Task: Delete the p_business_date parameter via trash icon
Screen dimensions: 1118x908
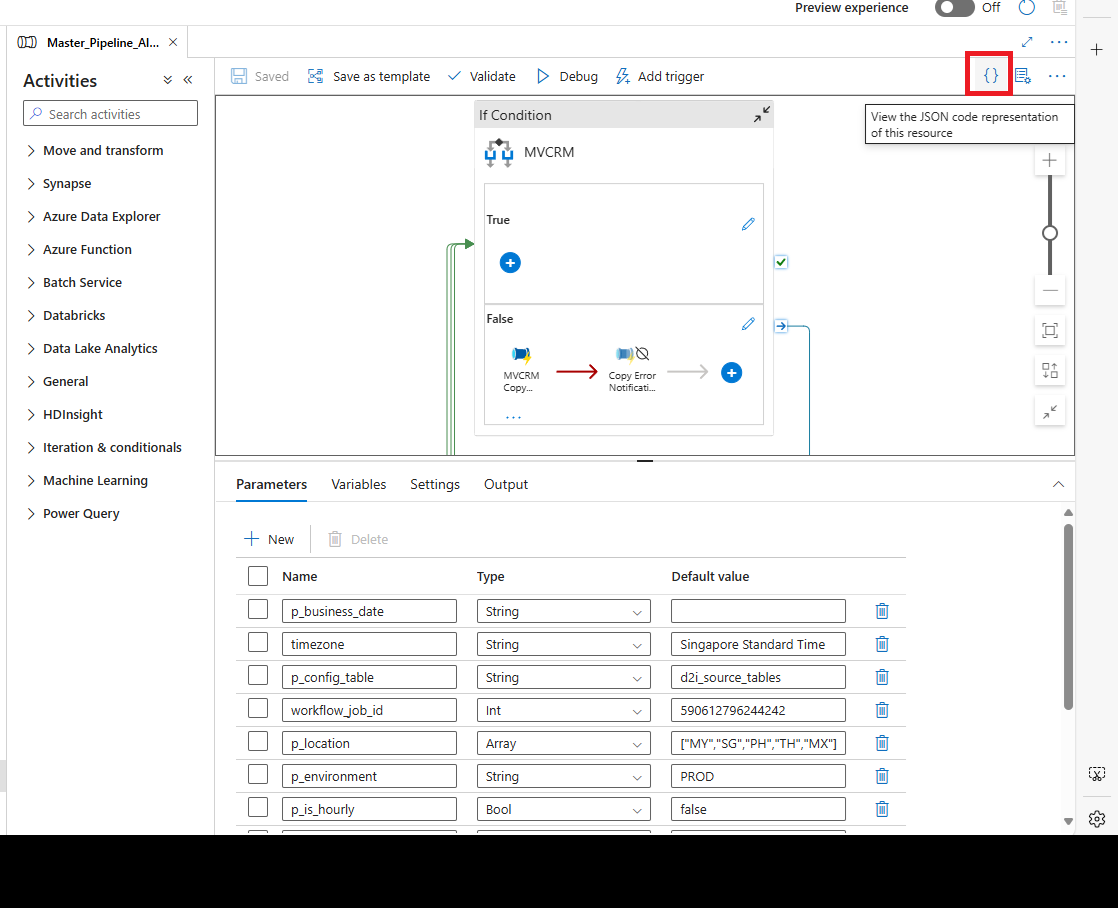Action: (882, 611)
